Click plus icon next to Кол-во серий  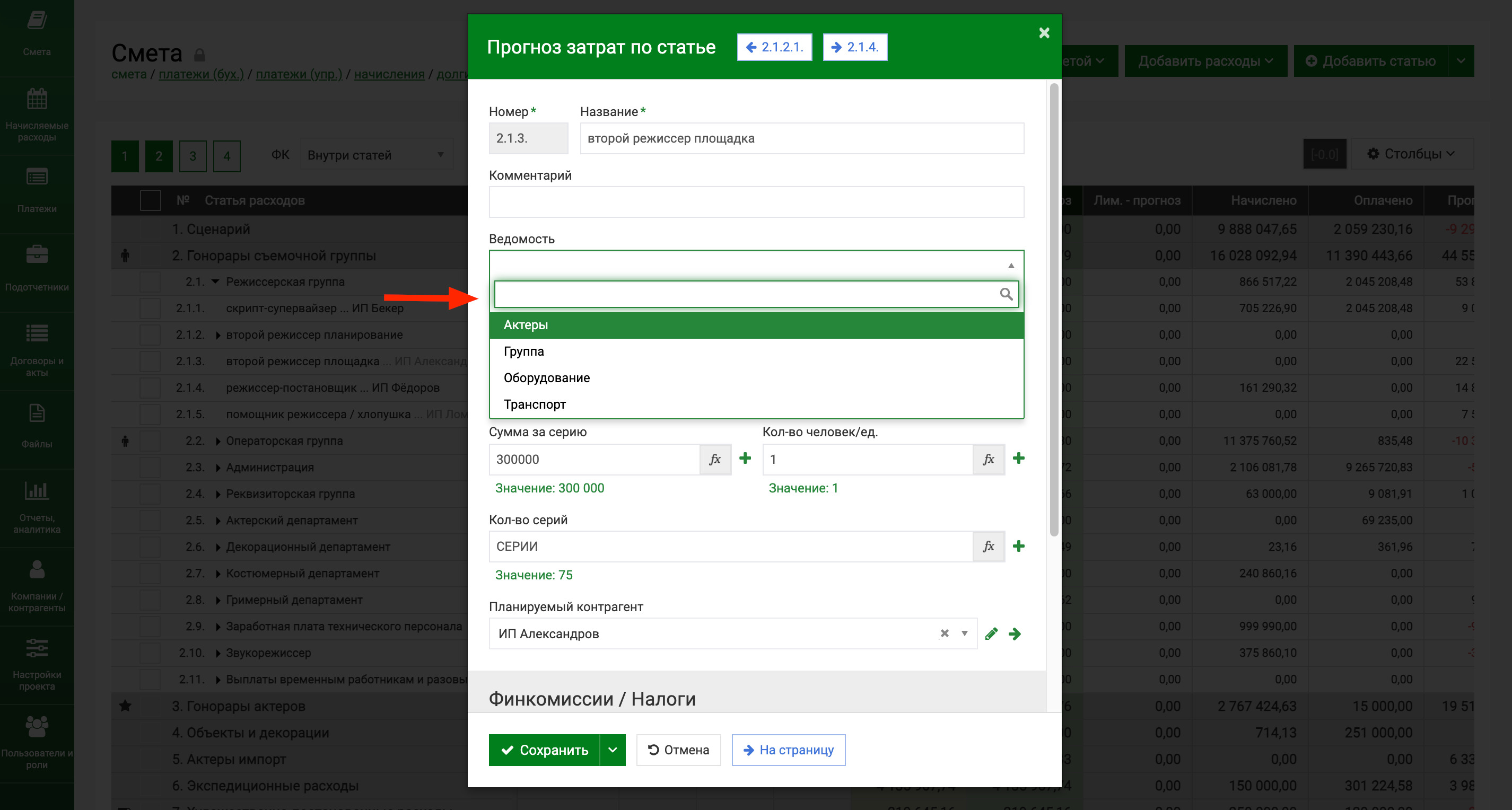click(x=1018, y=546)
